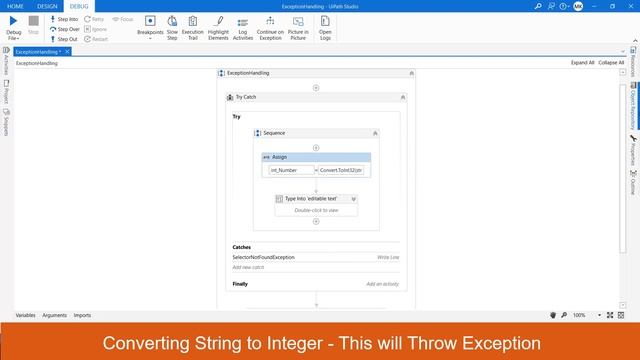Toggle Slow Step mode
This screenshot has height=360, width=640.
172,28
